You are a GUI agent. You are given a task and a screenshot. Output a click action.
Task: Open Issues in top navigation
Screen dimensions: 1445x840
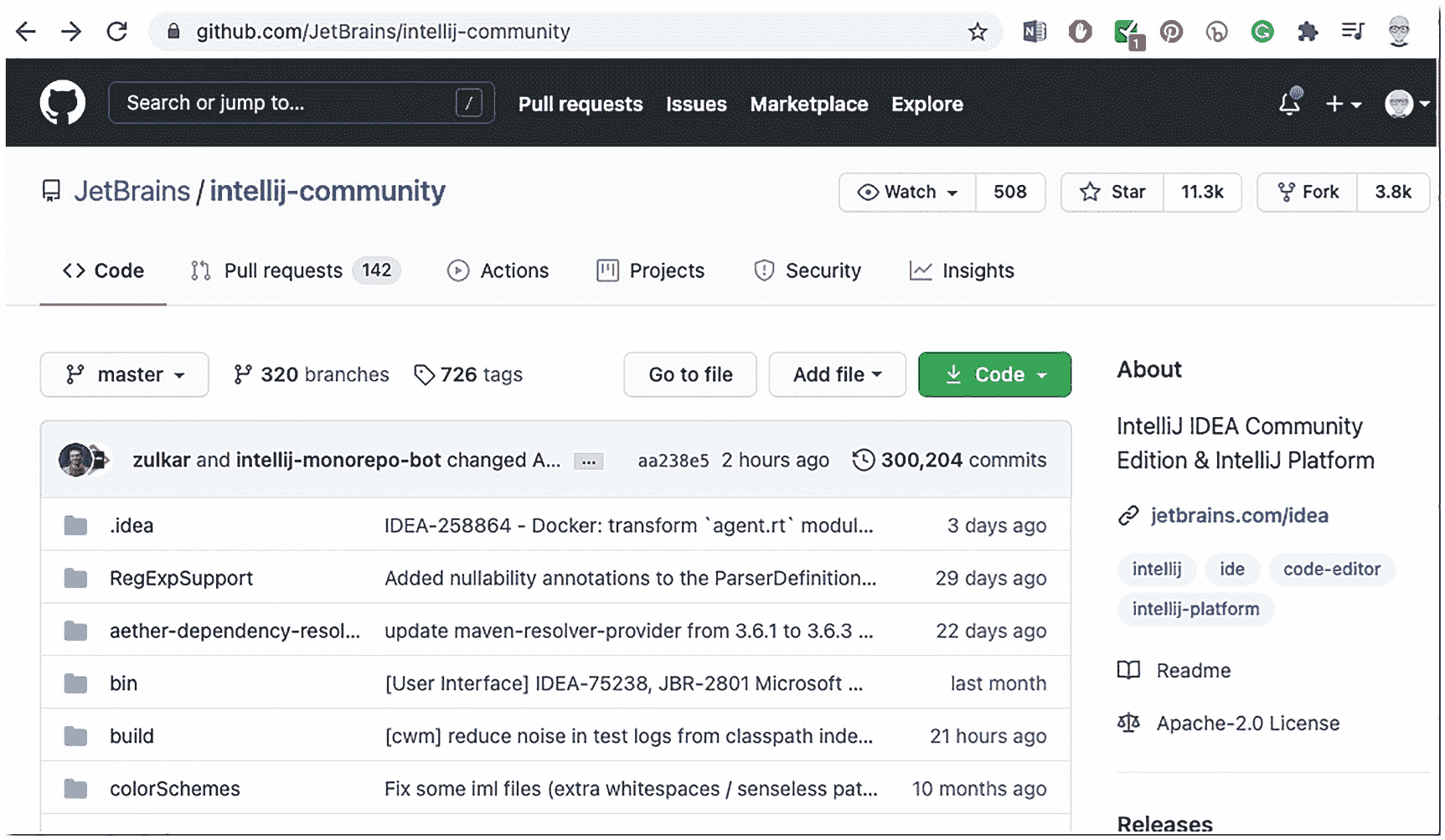pos(696,104)
